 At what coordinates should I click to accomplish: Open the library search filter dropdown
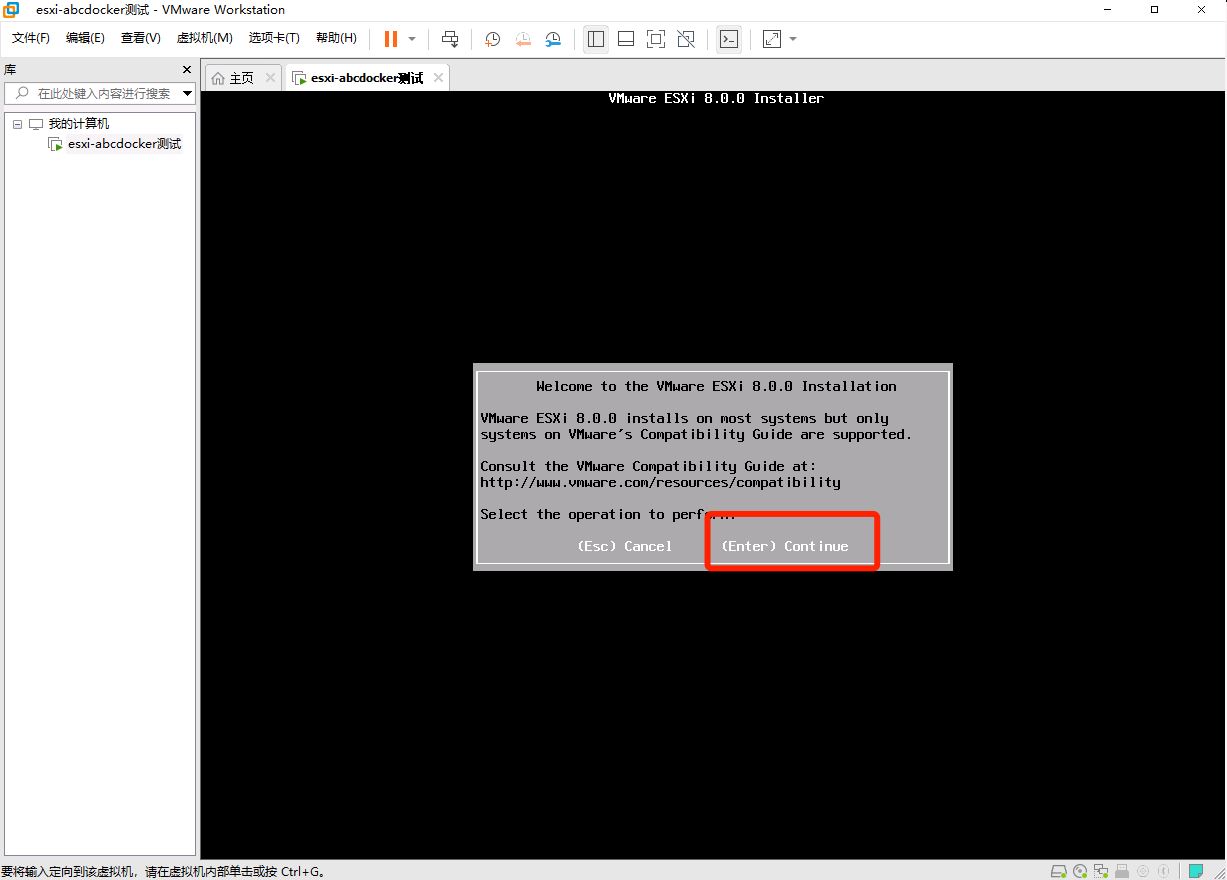tap(188, 93)
